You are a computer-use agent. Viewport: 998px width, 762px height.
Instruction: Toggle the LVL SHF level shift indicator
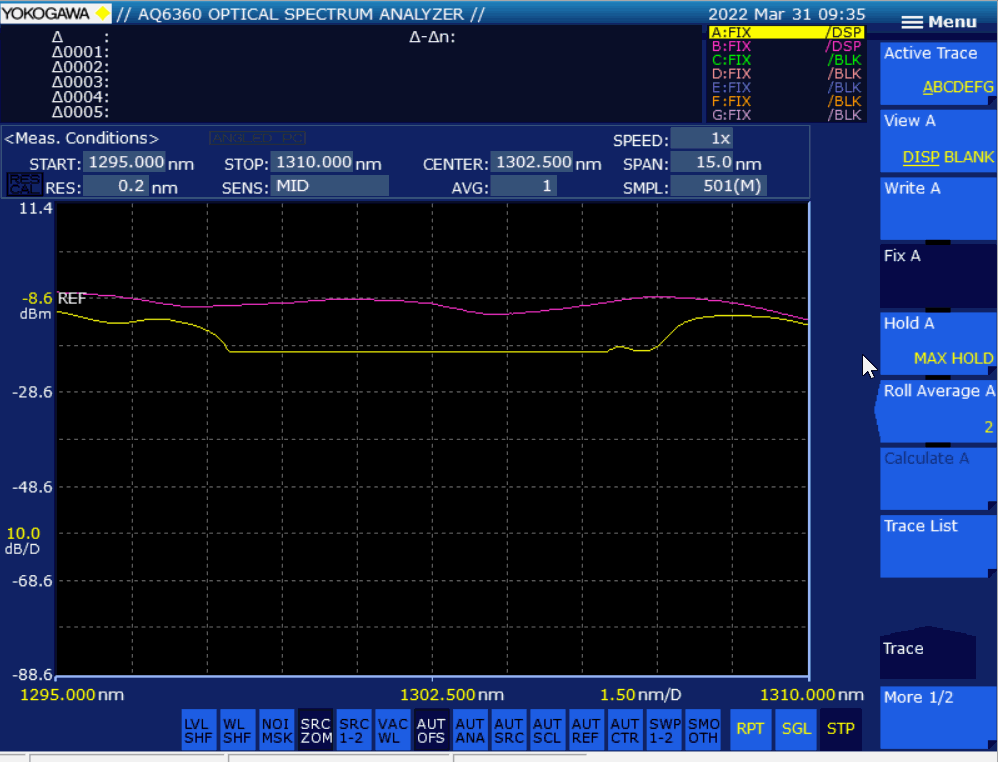(198, 730)
